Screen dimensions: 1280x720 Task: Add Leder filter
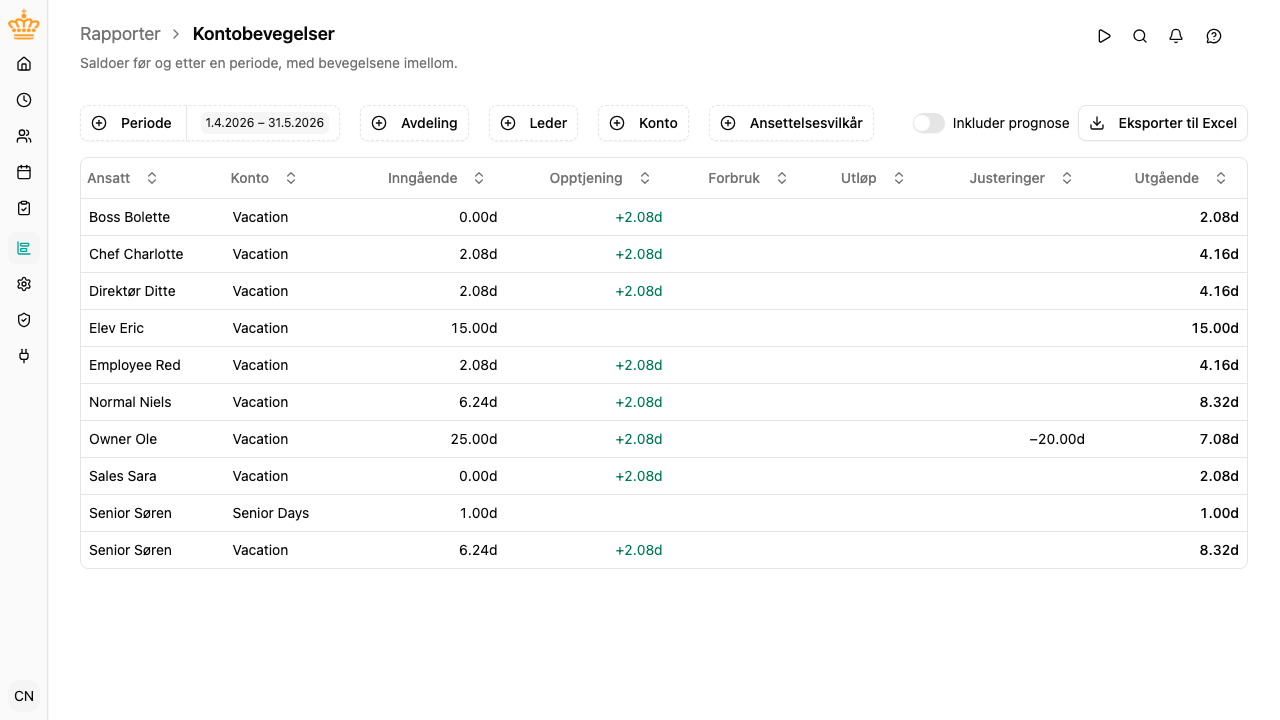(x=533, y=123)
